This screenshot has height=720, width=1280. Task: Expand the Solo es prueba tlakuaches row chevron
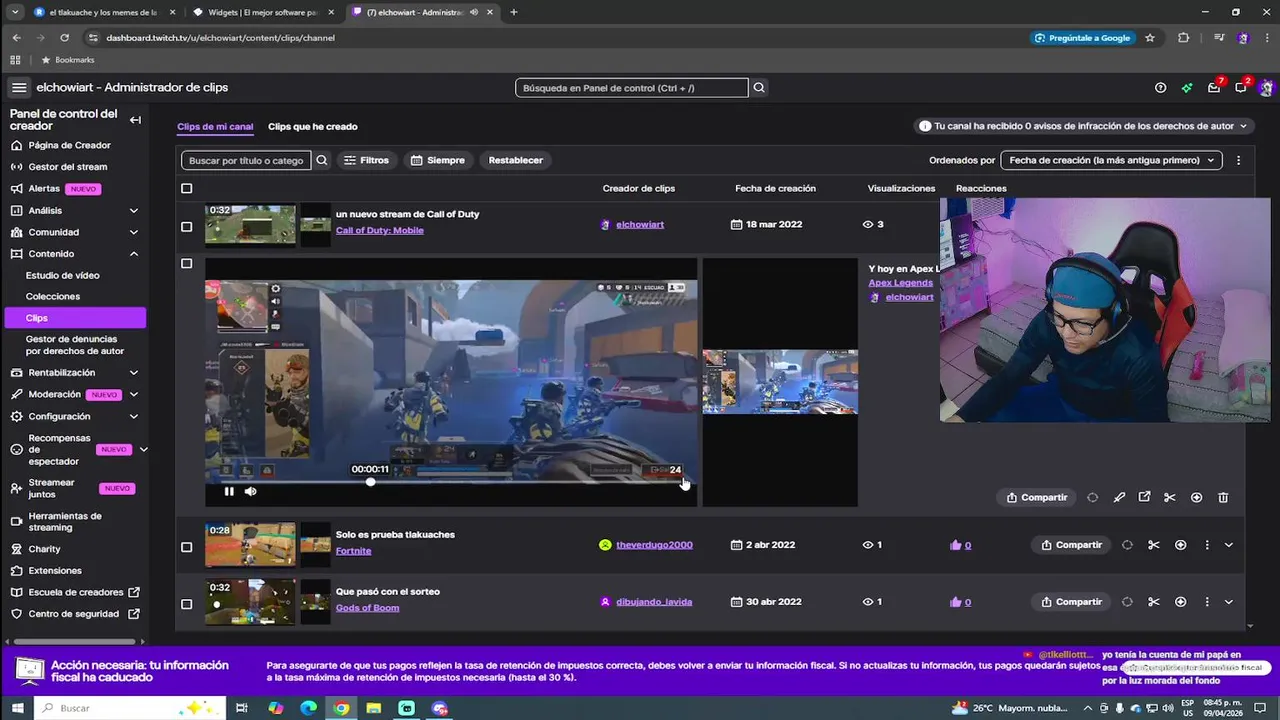(1228, 545)
